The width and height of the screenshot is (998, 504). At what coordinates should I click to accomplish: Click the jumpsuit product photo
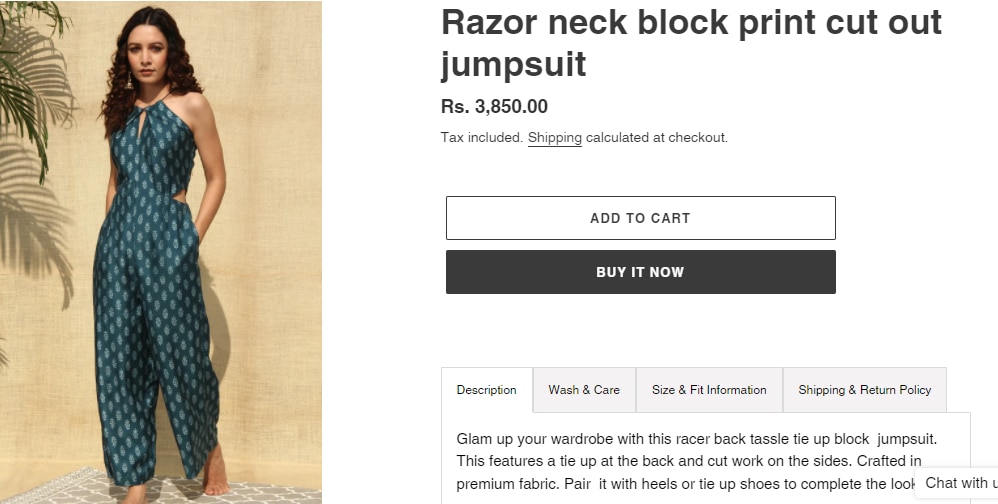(160, 250)
